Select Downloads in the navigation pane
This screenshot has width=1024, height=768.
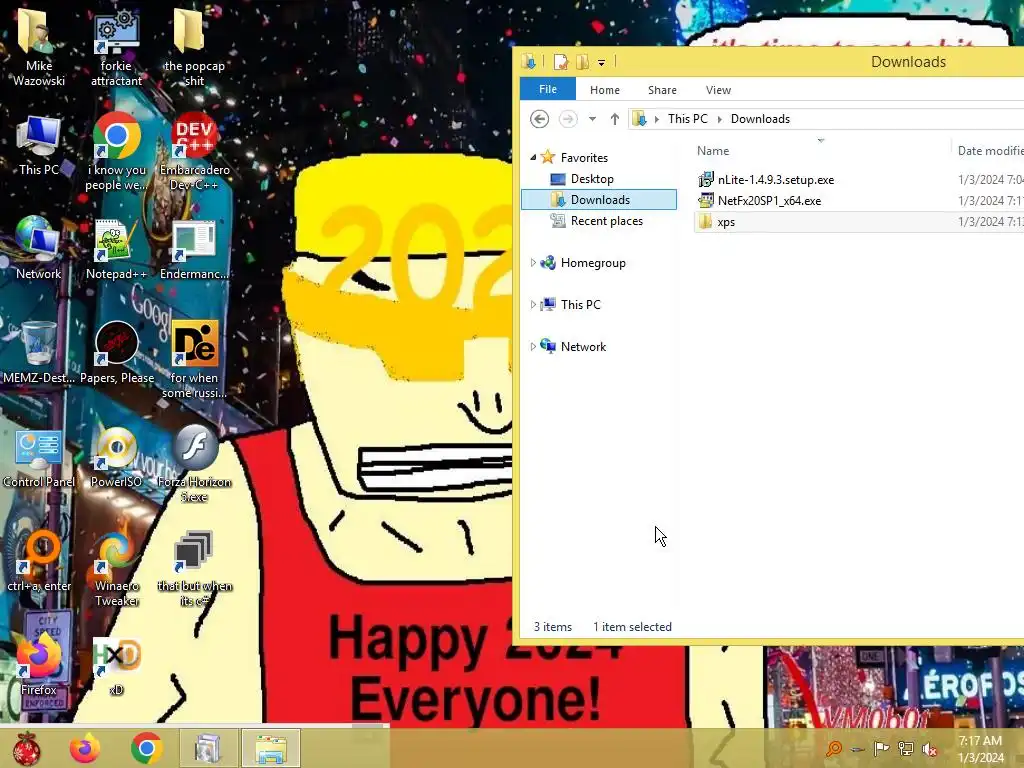point(599,200)
